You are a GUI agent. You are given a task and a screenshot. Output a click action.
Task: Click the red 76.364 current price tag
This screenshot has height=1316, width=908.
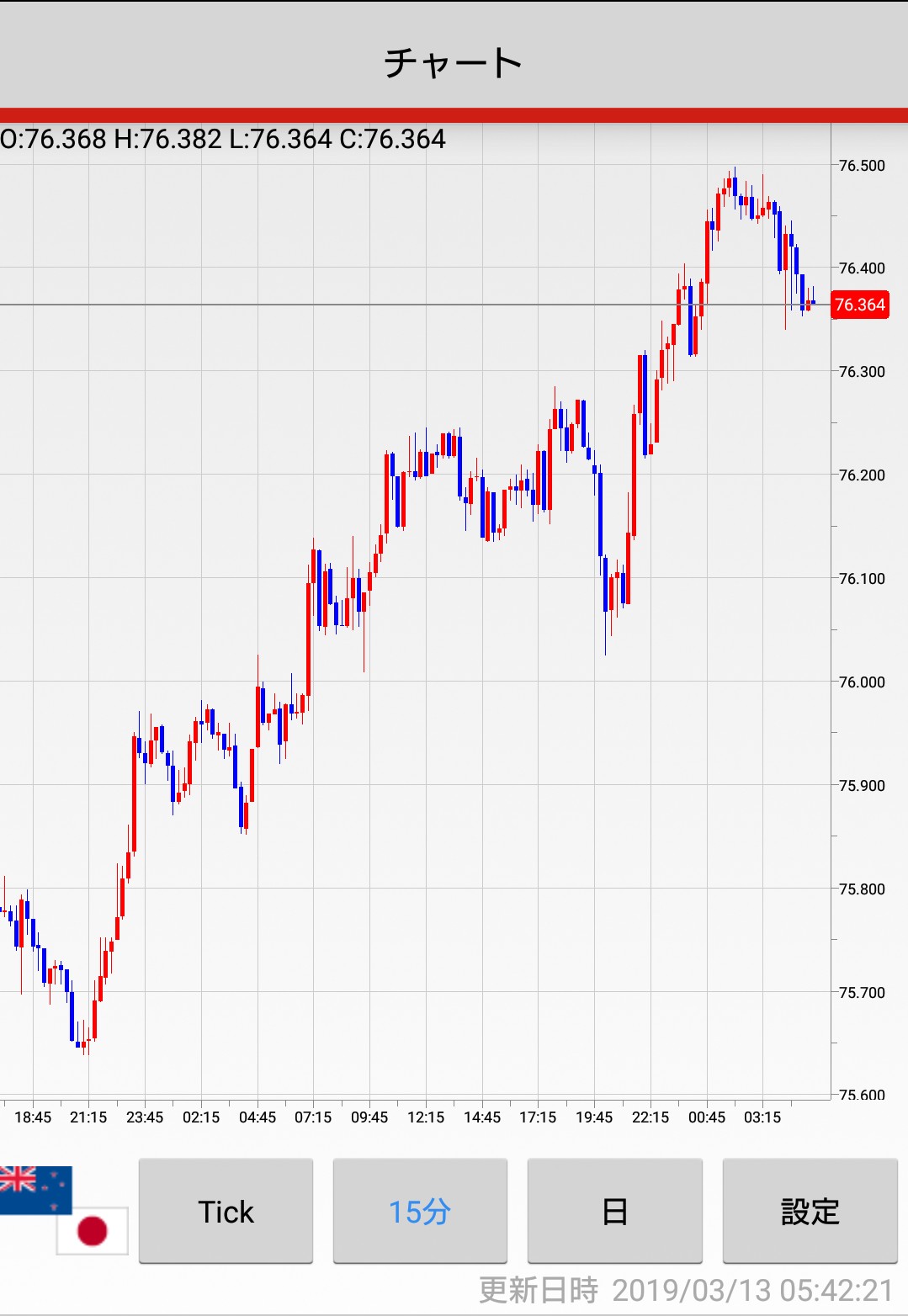[859, 305]
